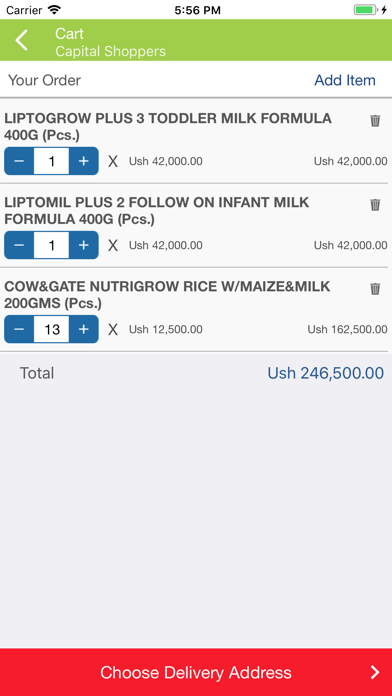Viewport: 392px width, 696px height.
Task: Choose Delivery Address button
Action: [x=196, y=672]
